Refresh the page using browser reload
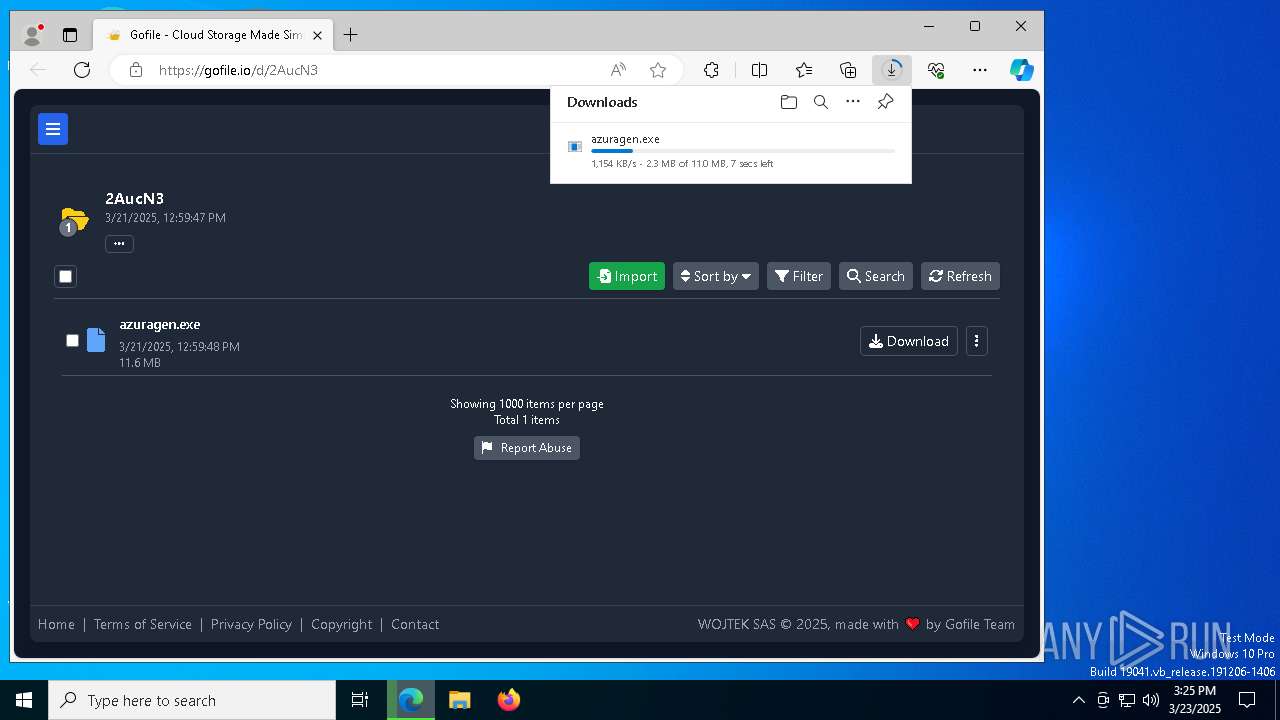This screenshot has width=1280, height=720. click(x=82, y=70)
